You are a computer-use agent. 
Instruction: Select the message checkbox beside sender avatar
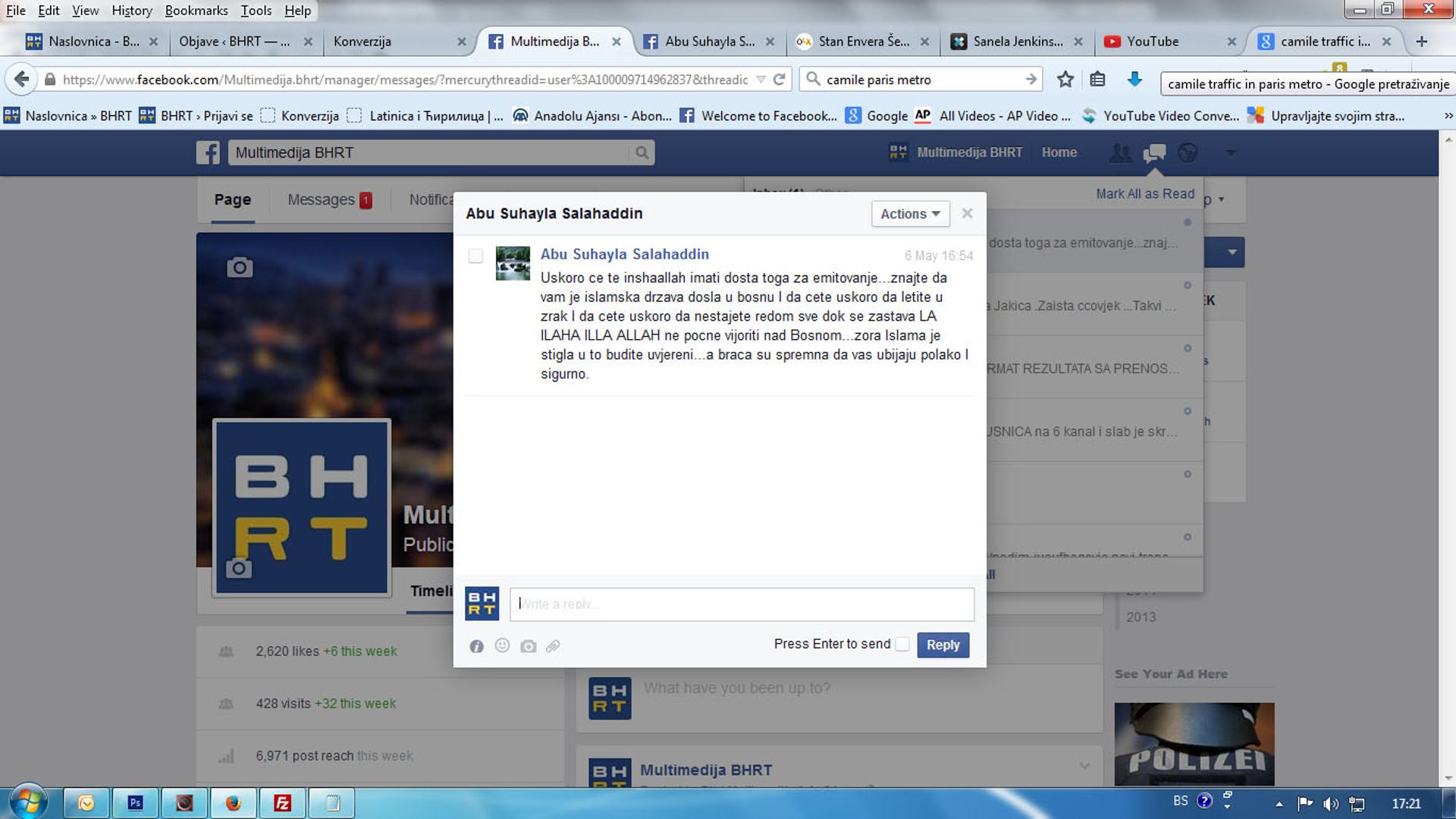coord(475,256)
